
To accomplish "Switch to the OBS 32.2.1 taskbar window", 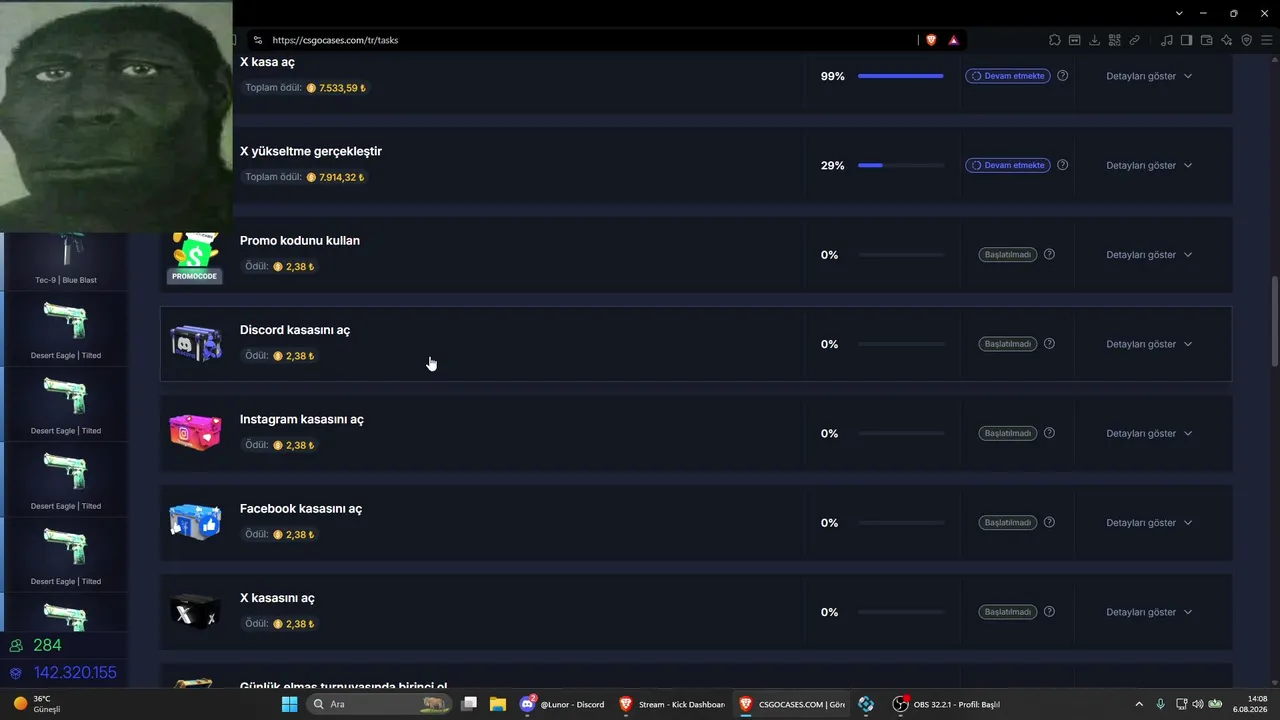I will [x=946, y=704].
